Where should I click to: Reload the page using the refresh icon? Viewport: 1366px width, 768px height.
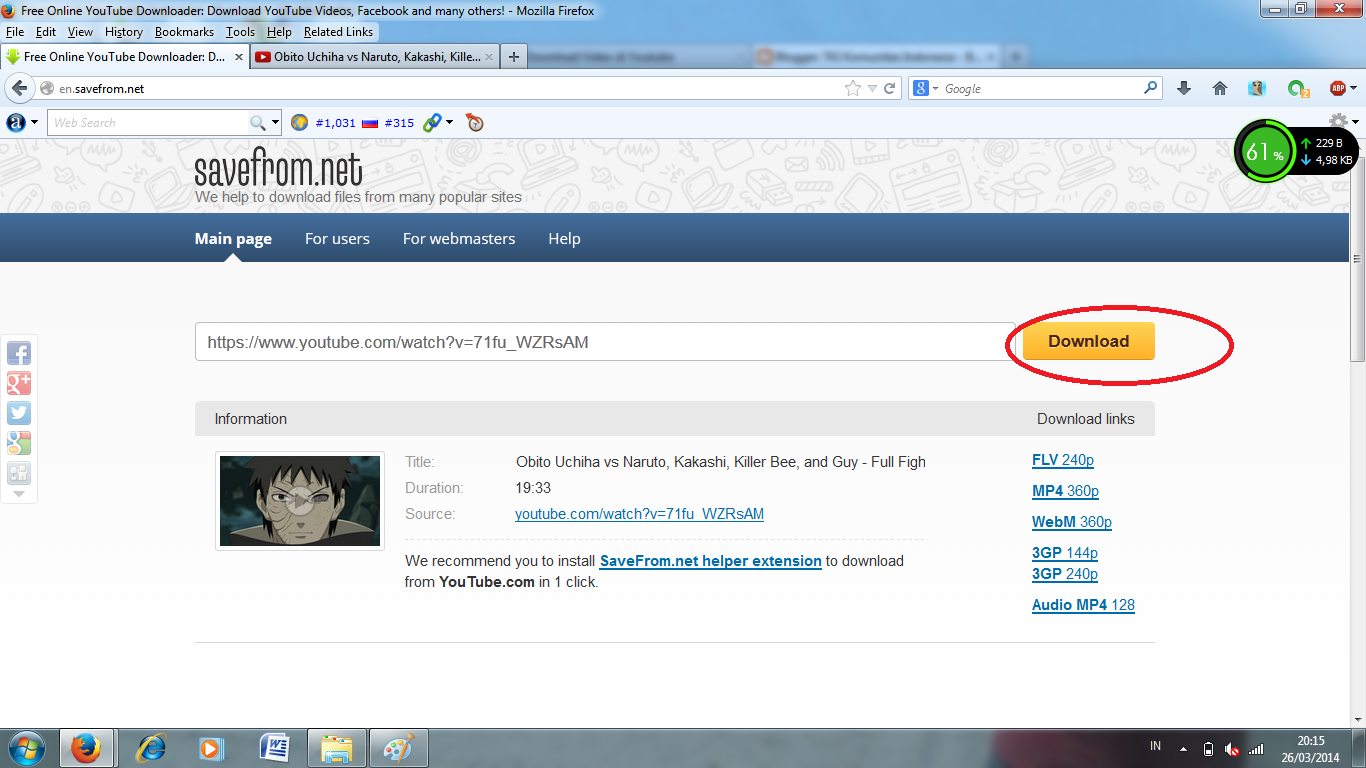click(889, 88)
